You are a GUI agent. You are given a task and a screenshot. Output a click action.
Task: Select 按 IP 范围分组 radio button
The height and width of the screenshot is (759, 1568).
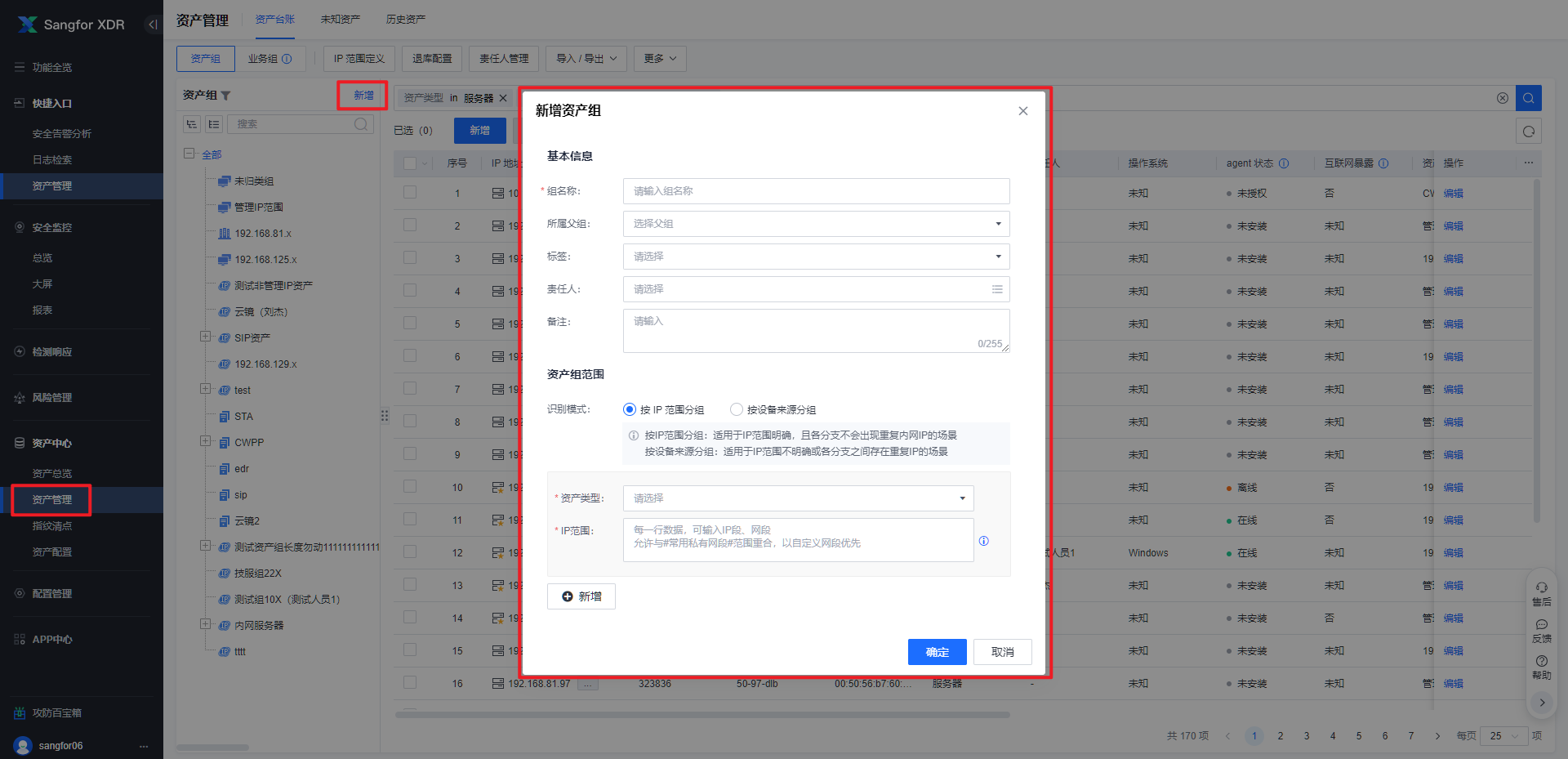[x=630, y=409]
